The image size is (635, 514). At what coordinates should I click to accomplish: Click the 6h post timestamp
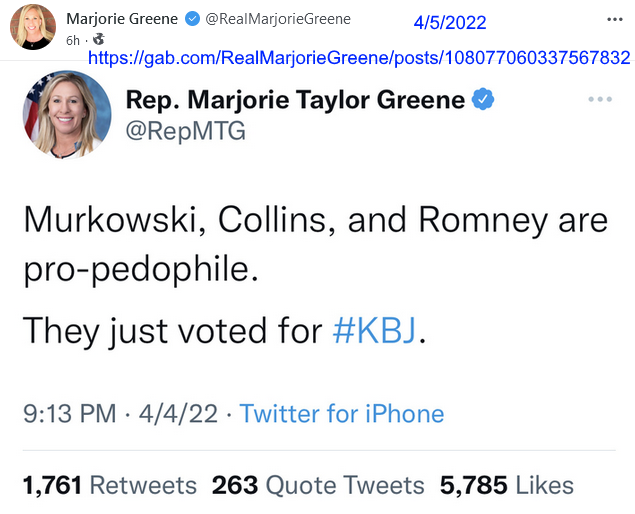pos(73,41)
